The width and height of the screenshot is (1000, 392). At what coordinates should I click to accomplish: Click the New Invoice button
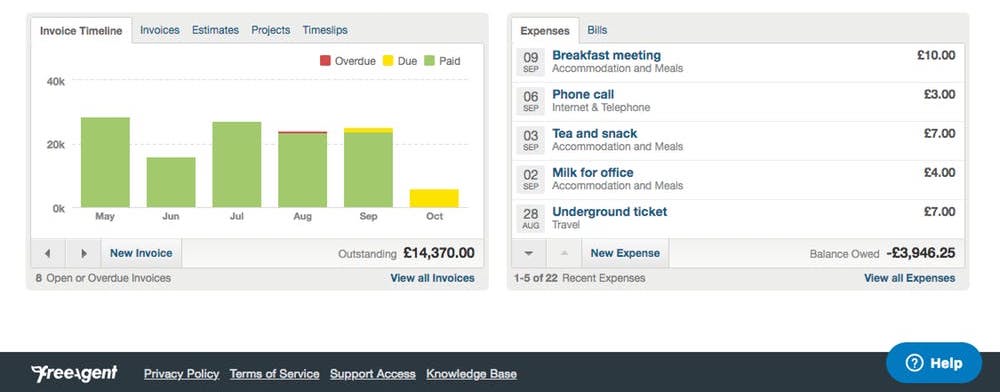click(141, 253)
